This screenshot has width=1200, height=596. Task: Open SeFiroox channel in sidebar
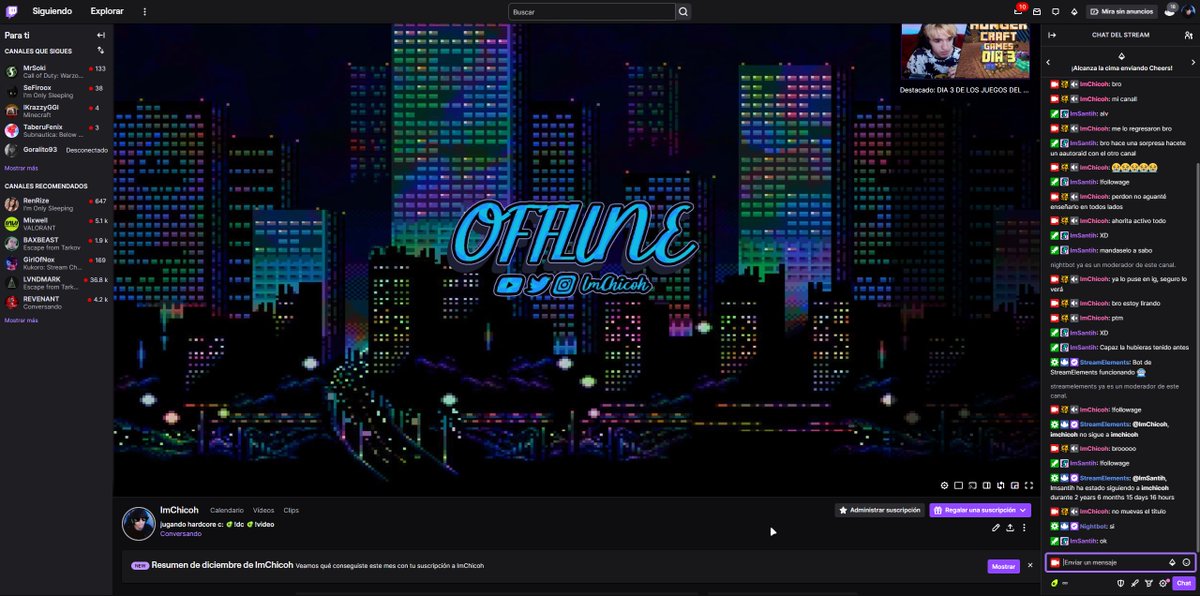coord(56,91)
